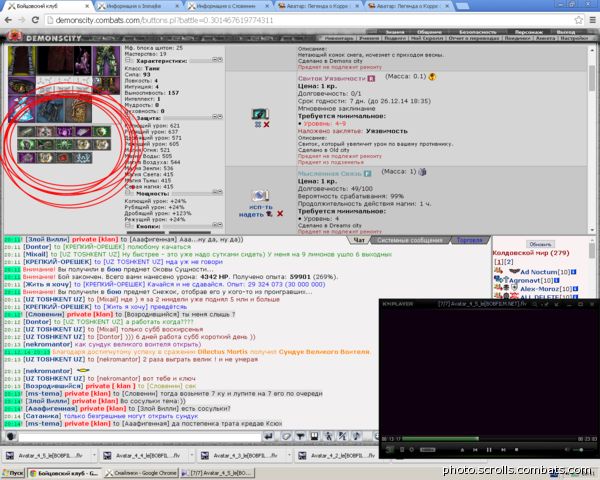
Task: Click the blue swirl icon in bottom skill row
Action: [x=83, y=158]
